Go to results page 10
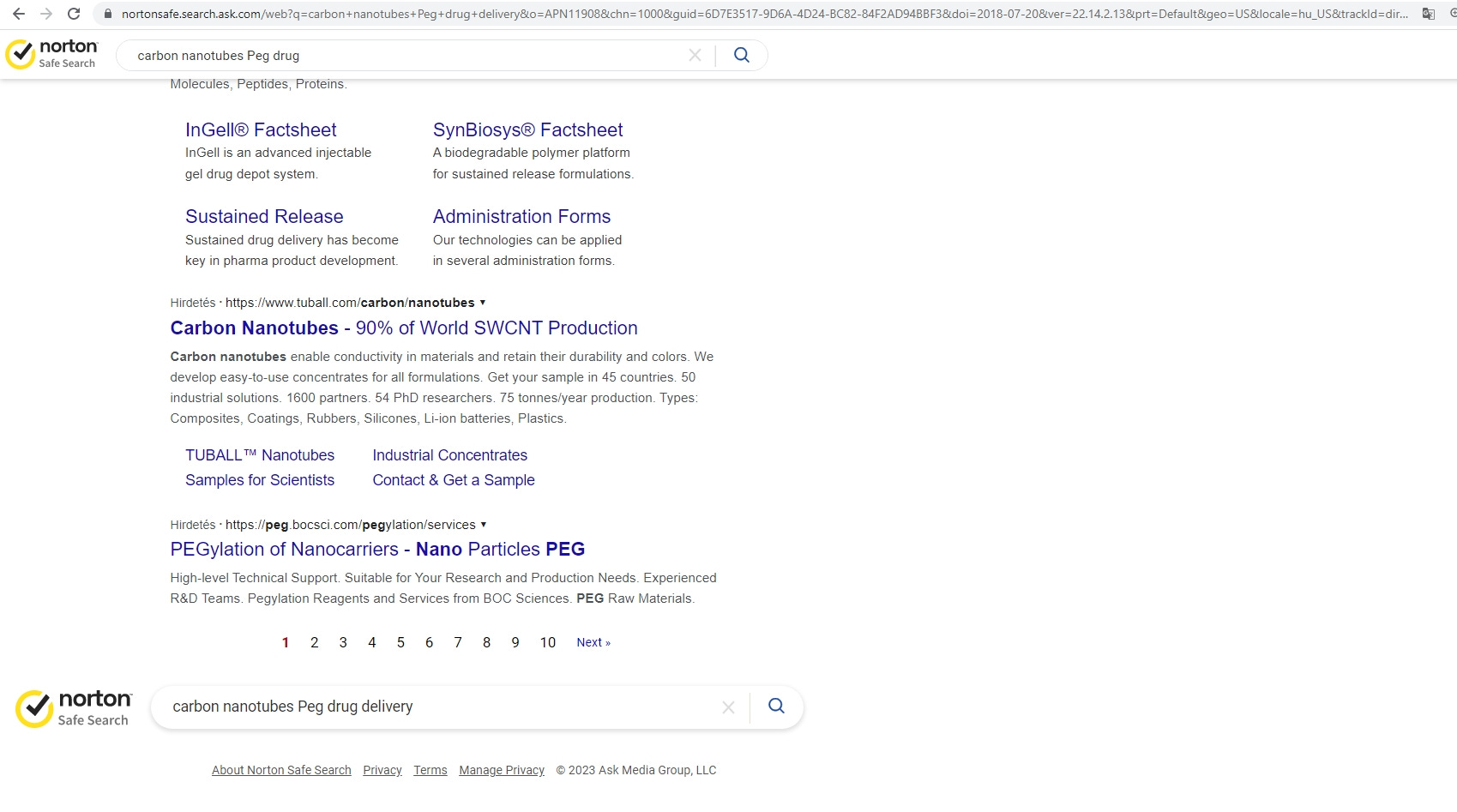This screenshot has height=812, width=1457. coord(548,642)
